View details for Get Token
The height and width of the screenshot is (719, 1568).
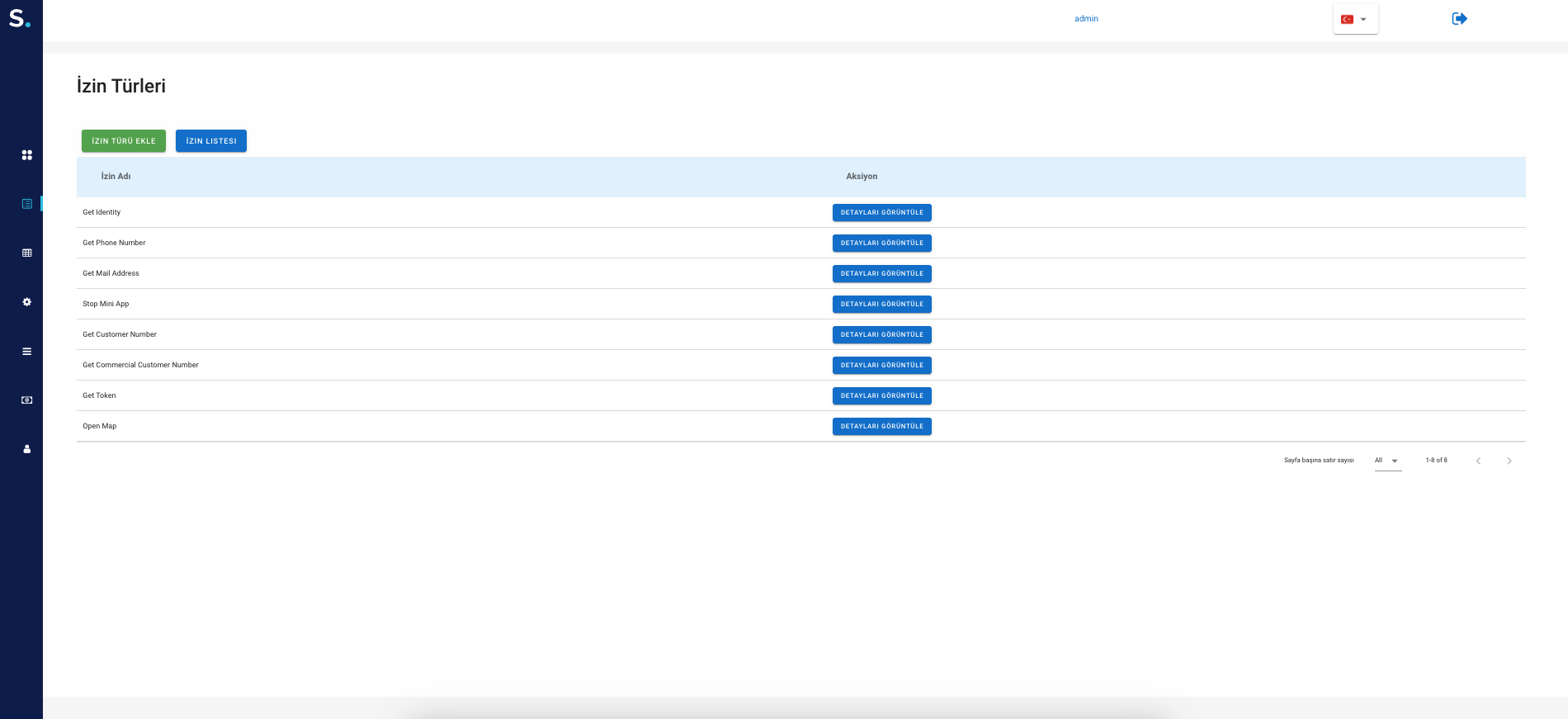click(x=881, y=396)
